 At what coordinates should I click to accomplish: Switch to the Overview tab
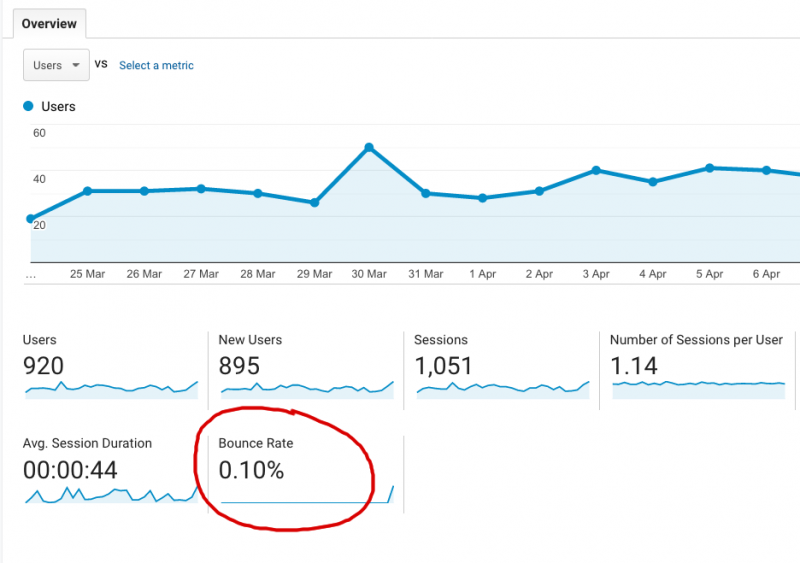pos(50,23)
